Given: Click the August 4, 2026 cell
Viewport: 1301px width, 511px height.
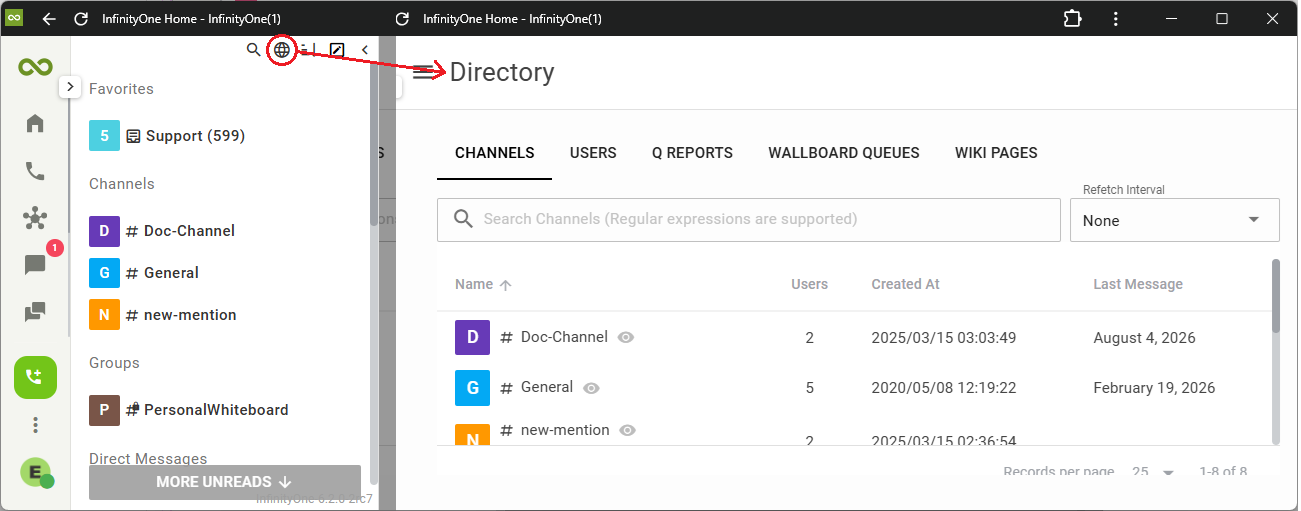Looking at the screenshot, I should click(1146, 338).
